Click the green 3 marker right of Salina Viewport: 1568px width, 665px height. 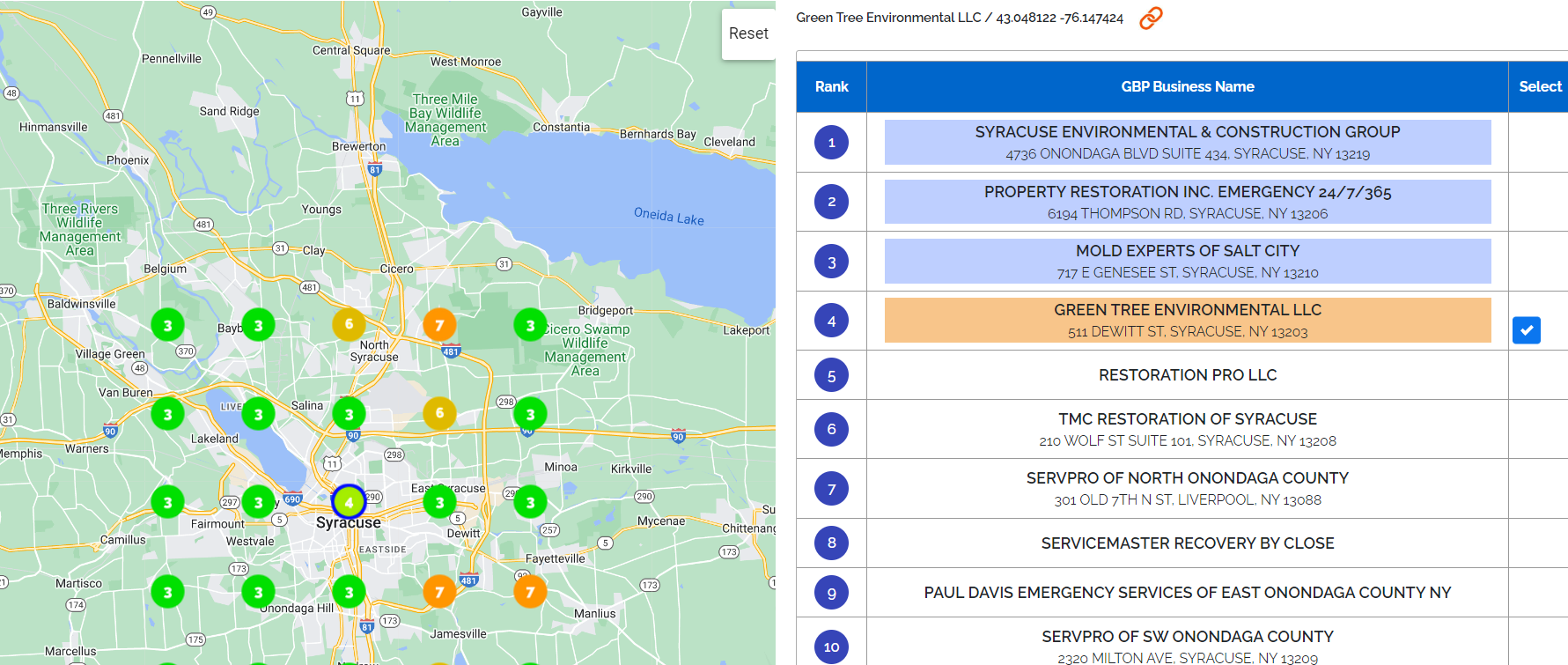tap(349, 414)
